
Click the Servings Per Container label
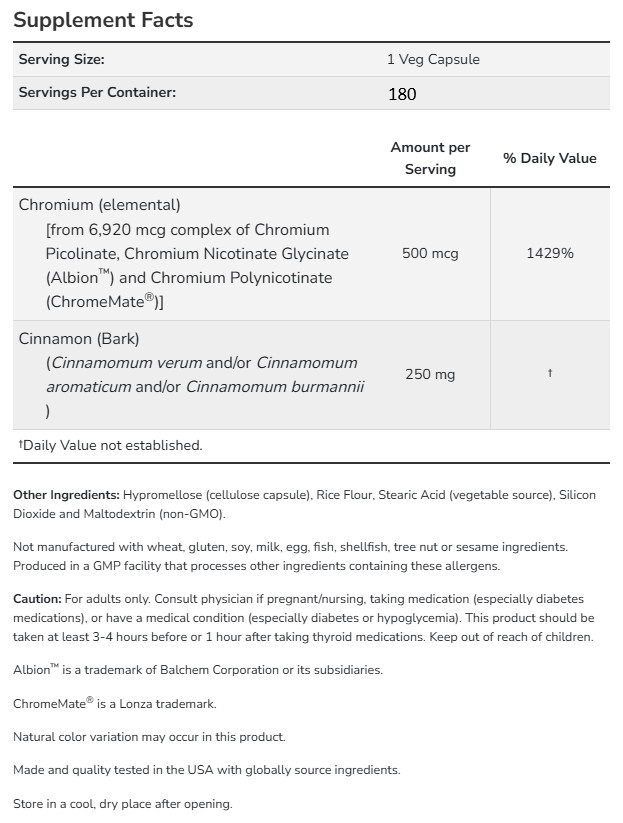pyautogui.click(x=97, y=92)
